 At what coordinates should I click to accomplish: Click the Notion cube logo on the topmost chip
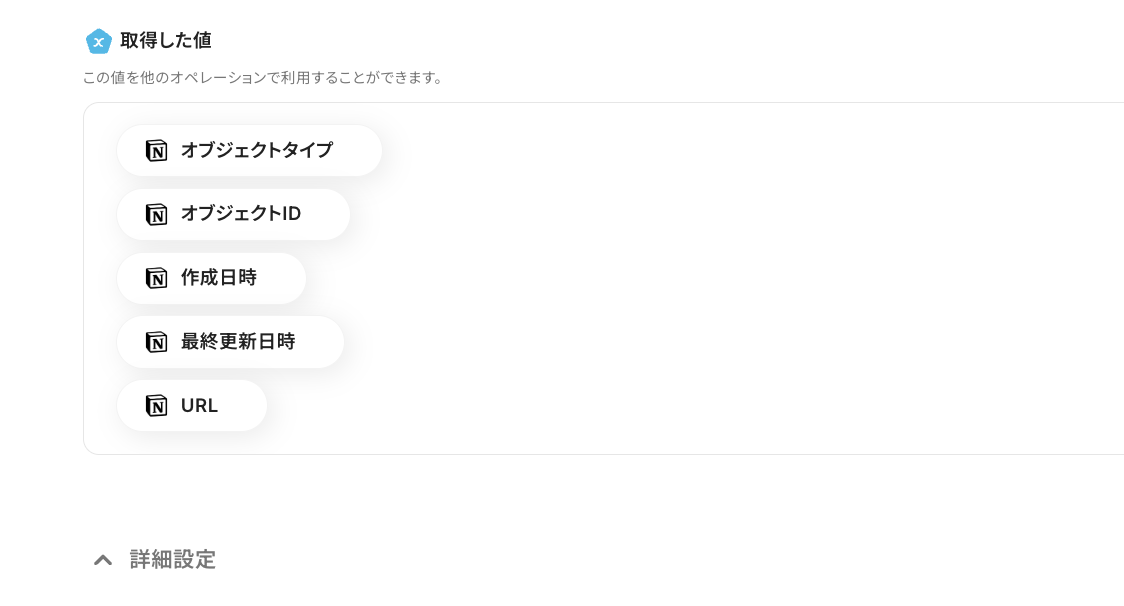click(156, 150)
